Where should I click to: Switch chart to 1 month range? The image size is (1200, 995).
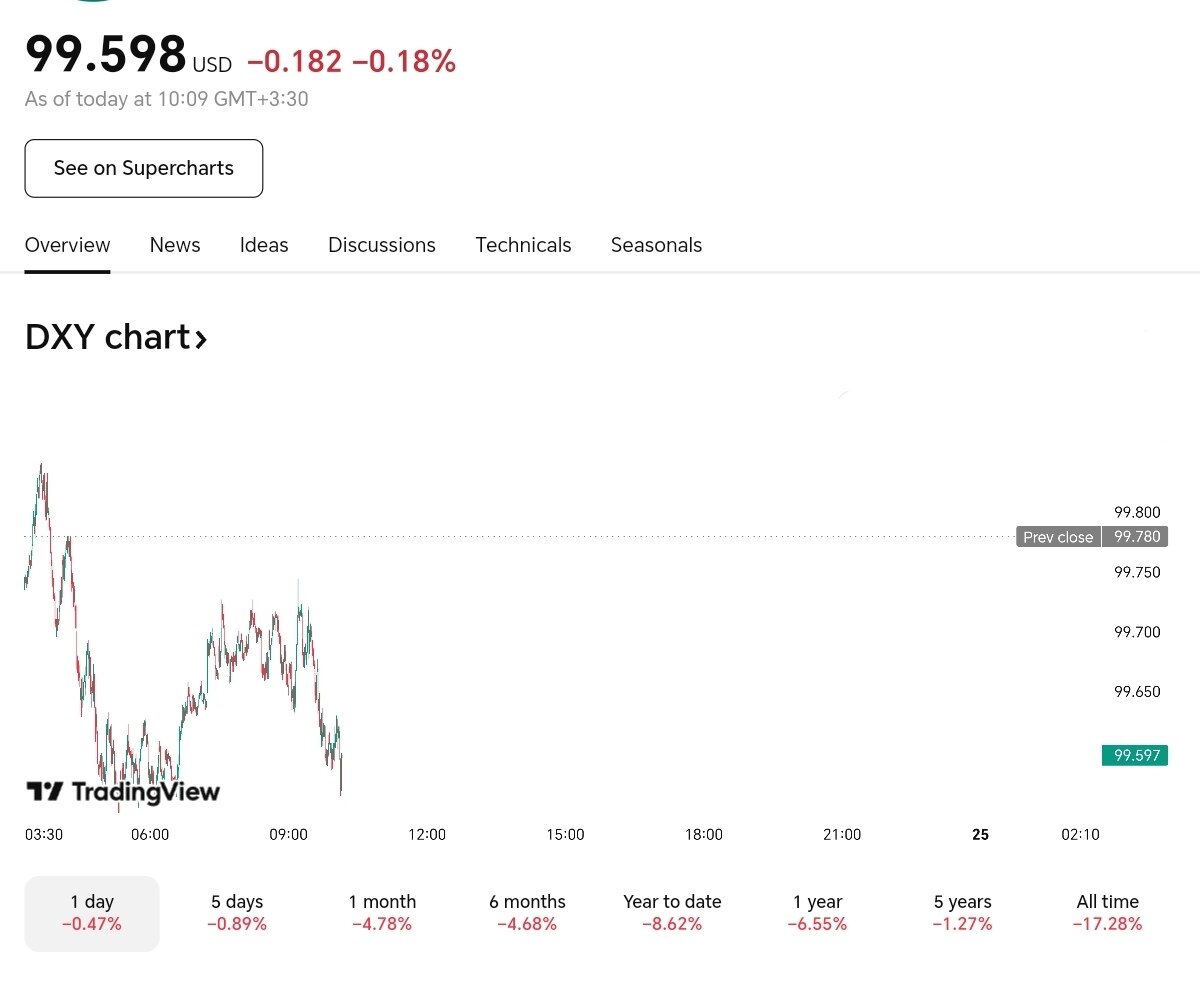pos(382,913)
